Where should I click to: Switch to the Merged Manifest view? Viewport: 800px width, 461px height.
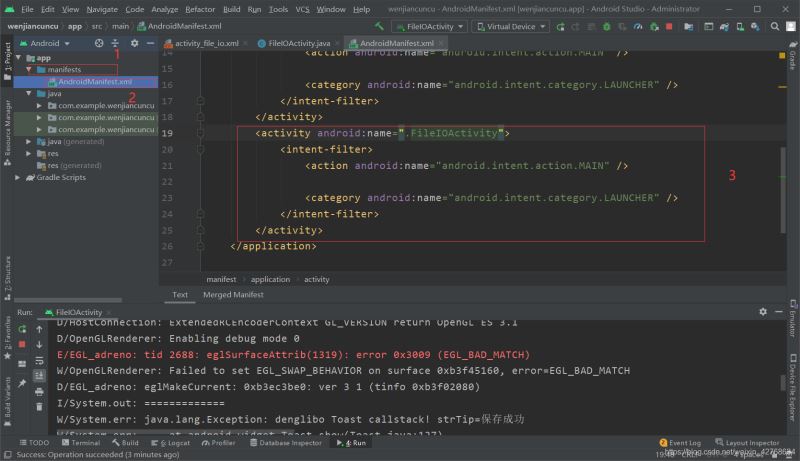(x=233, y=295)
